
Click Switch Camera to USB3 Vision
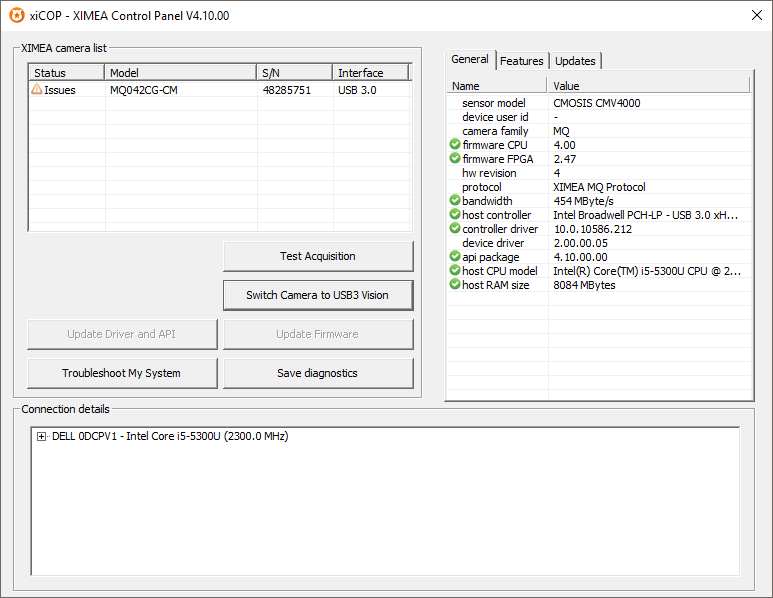point(318,295)
